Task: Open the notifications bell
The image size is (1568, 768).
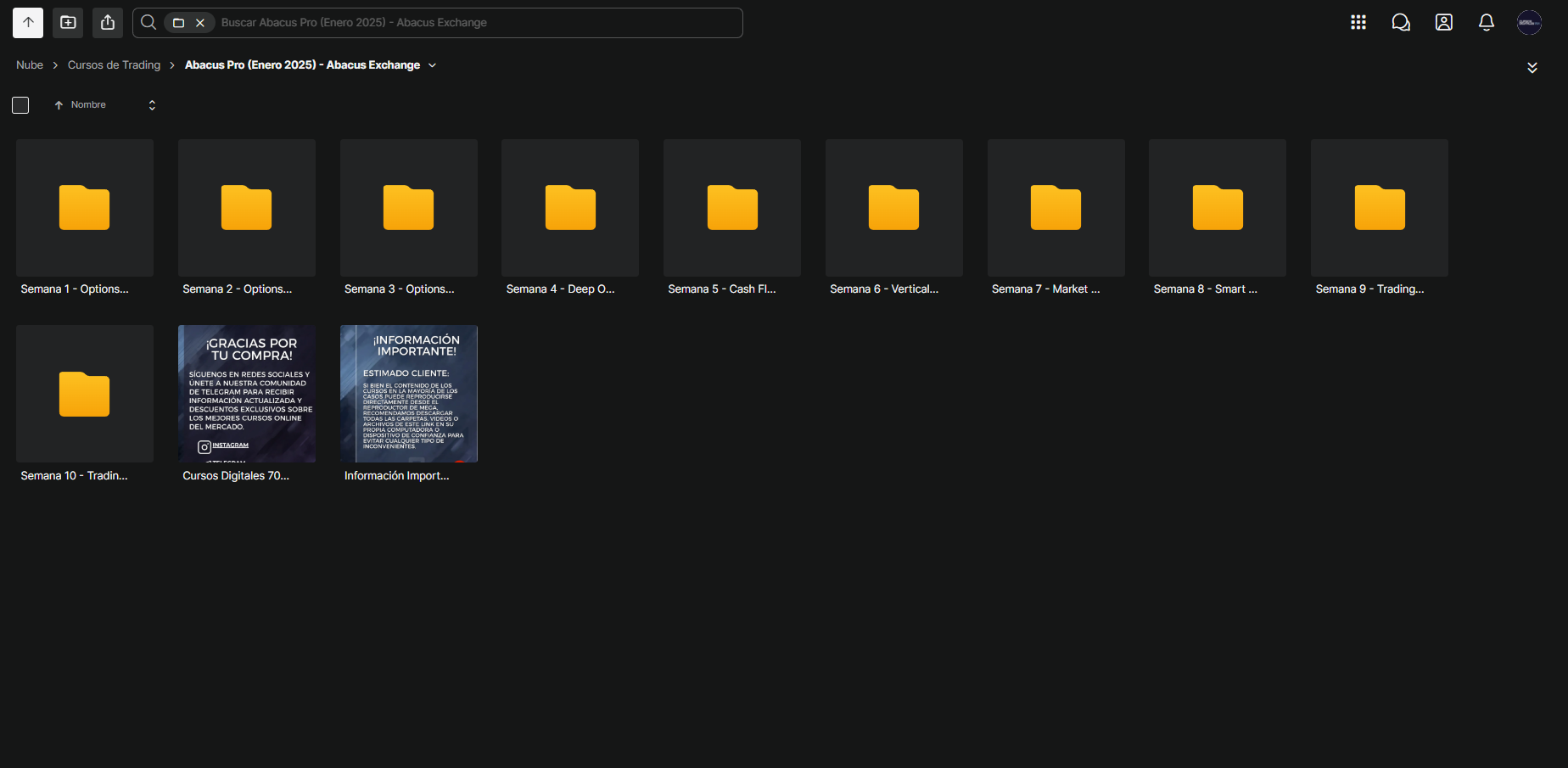Action: pos(1486,23)
